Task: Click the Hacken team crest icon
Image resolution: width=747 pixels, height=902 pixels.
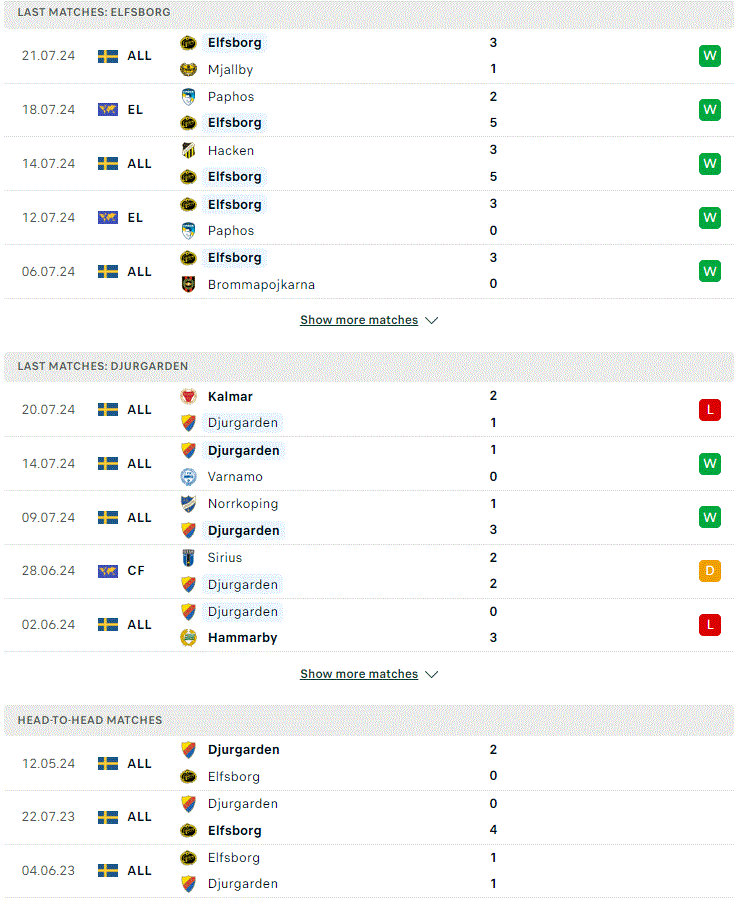Action: pos(188,151)
